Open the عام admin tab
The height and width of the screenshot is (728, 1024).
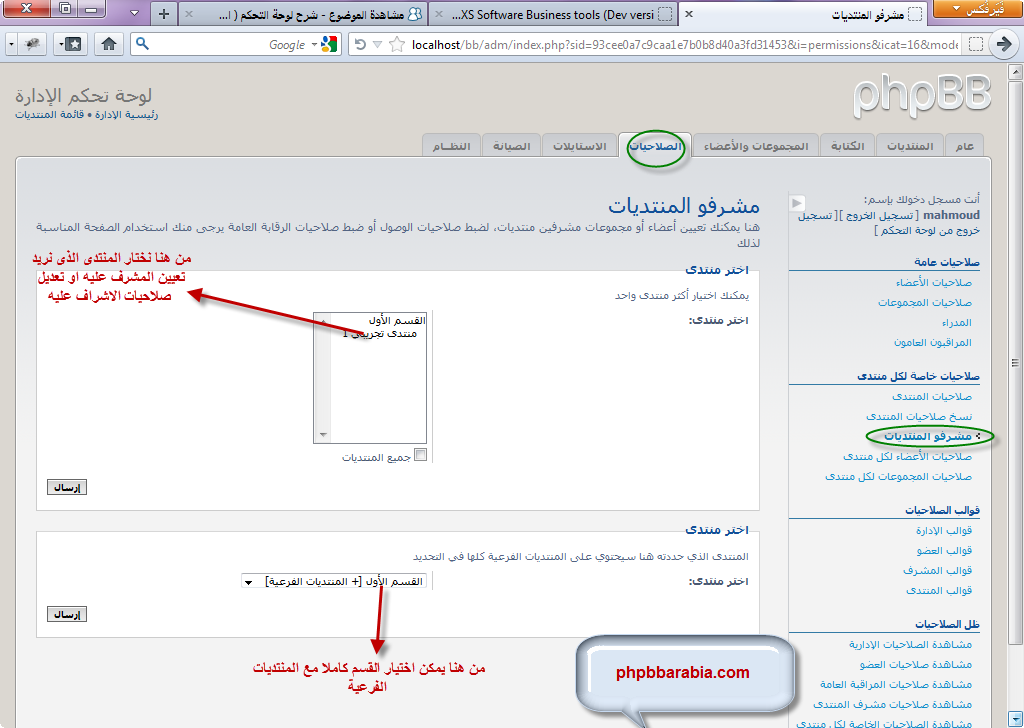[x=964, y=146]
